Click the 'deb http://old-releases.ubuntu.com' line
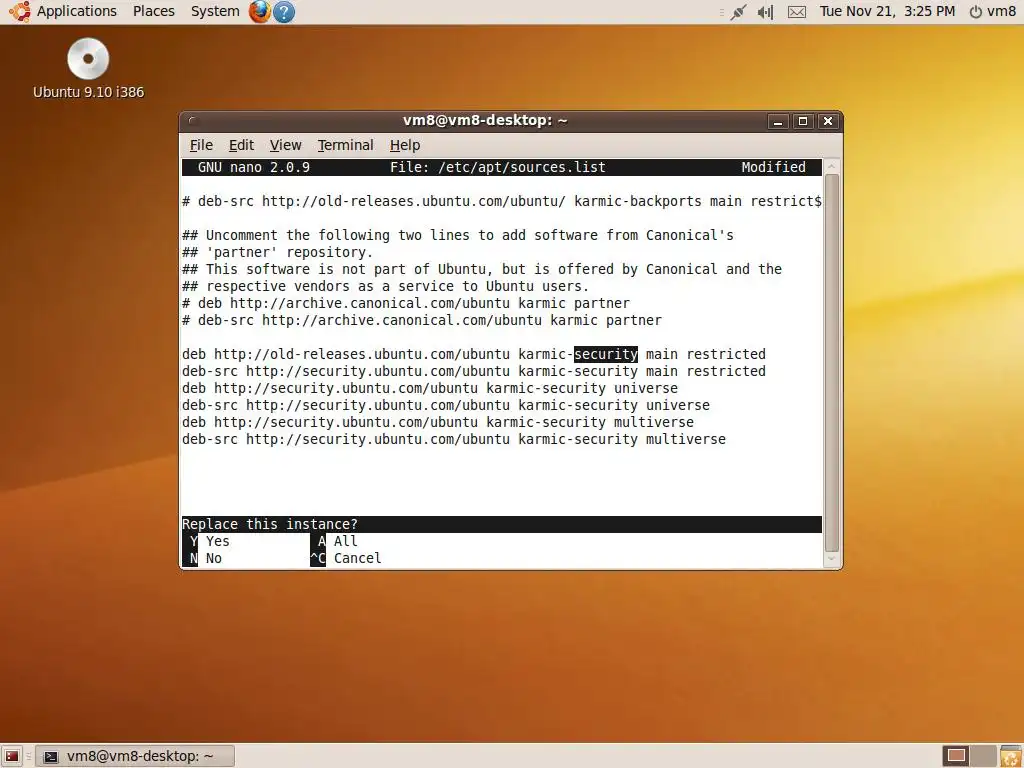The height and width of the screenshot is (768, 1024). click(x=473, y=354)
